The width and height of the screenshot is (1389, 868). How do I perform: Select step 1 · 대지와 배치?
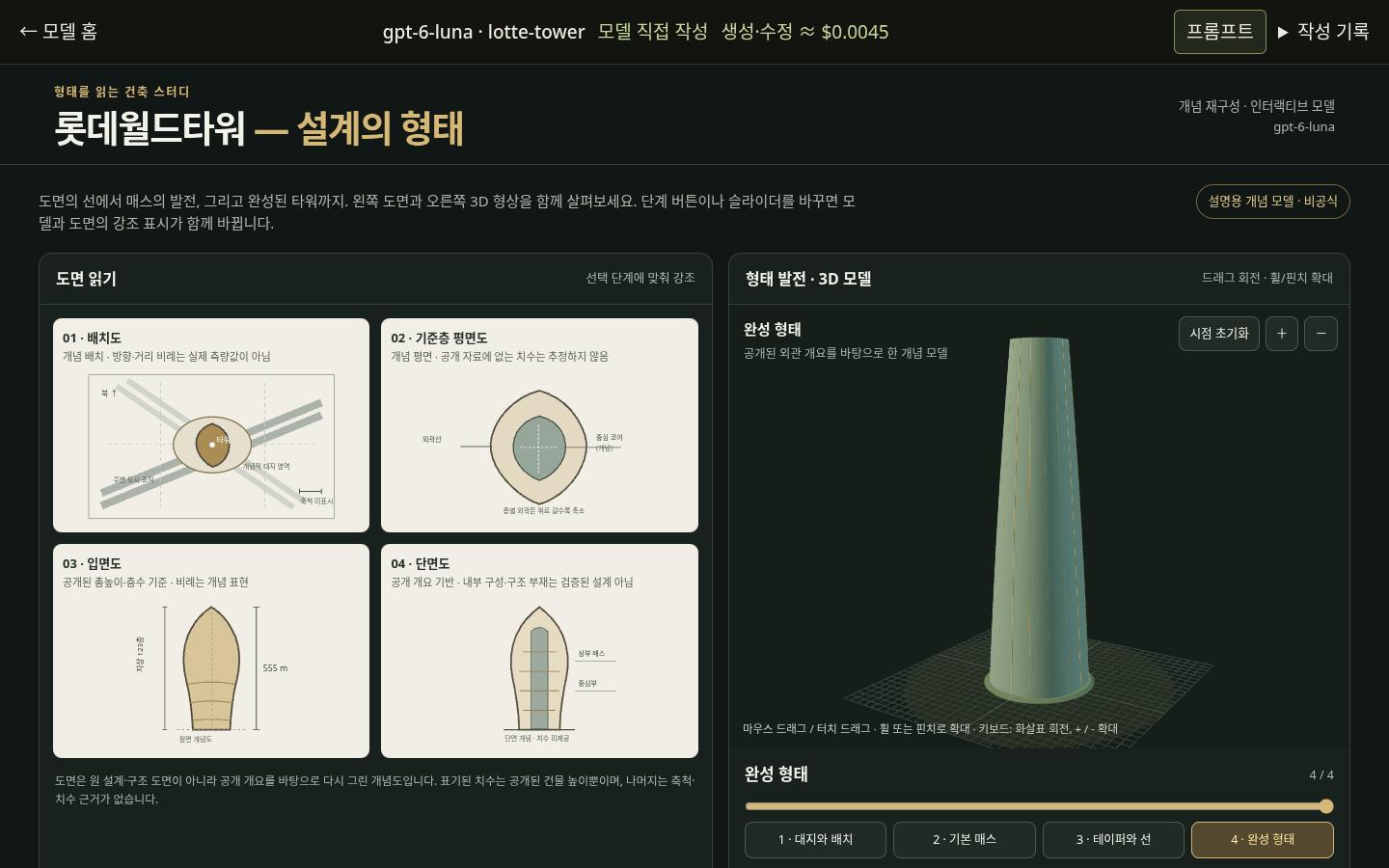[x=815, y=840]
